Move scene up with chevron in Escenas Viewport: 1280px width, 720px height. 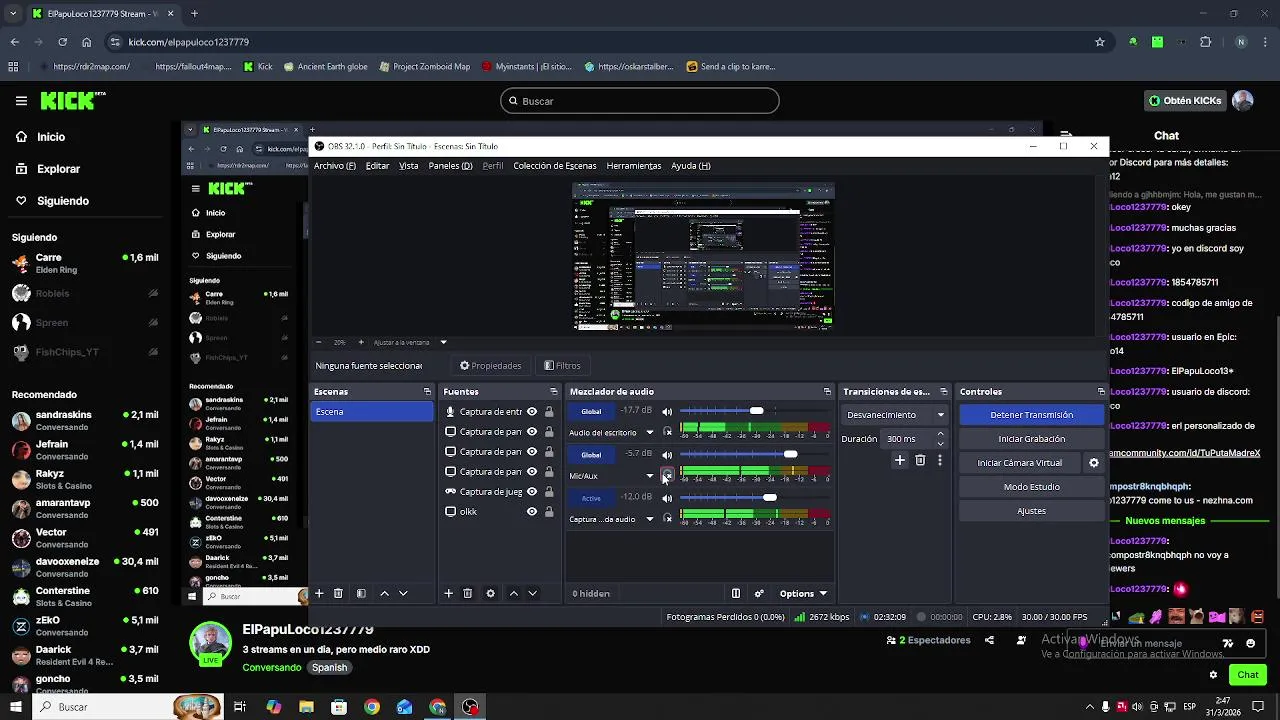[384, 593]
